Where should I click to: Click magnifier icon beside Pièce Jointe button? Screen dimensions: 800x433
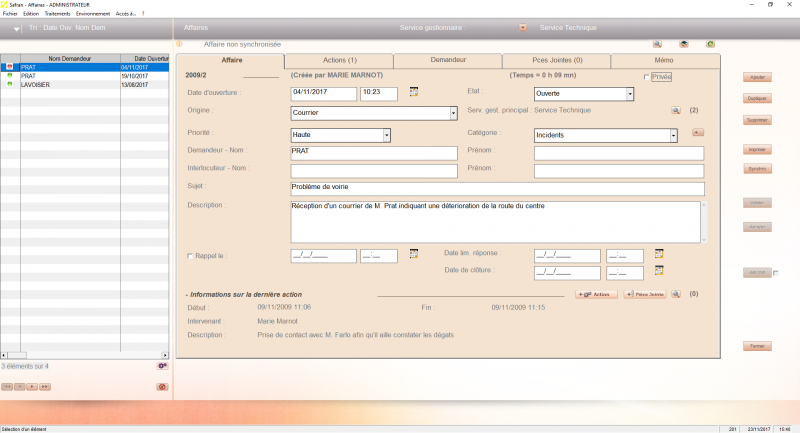coord(676,294)
